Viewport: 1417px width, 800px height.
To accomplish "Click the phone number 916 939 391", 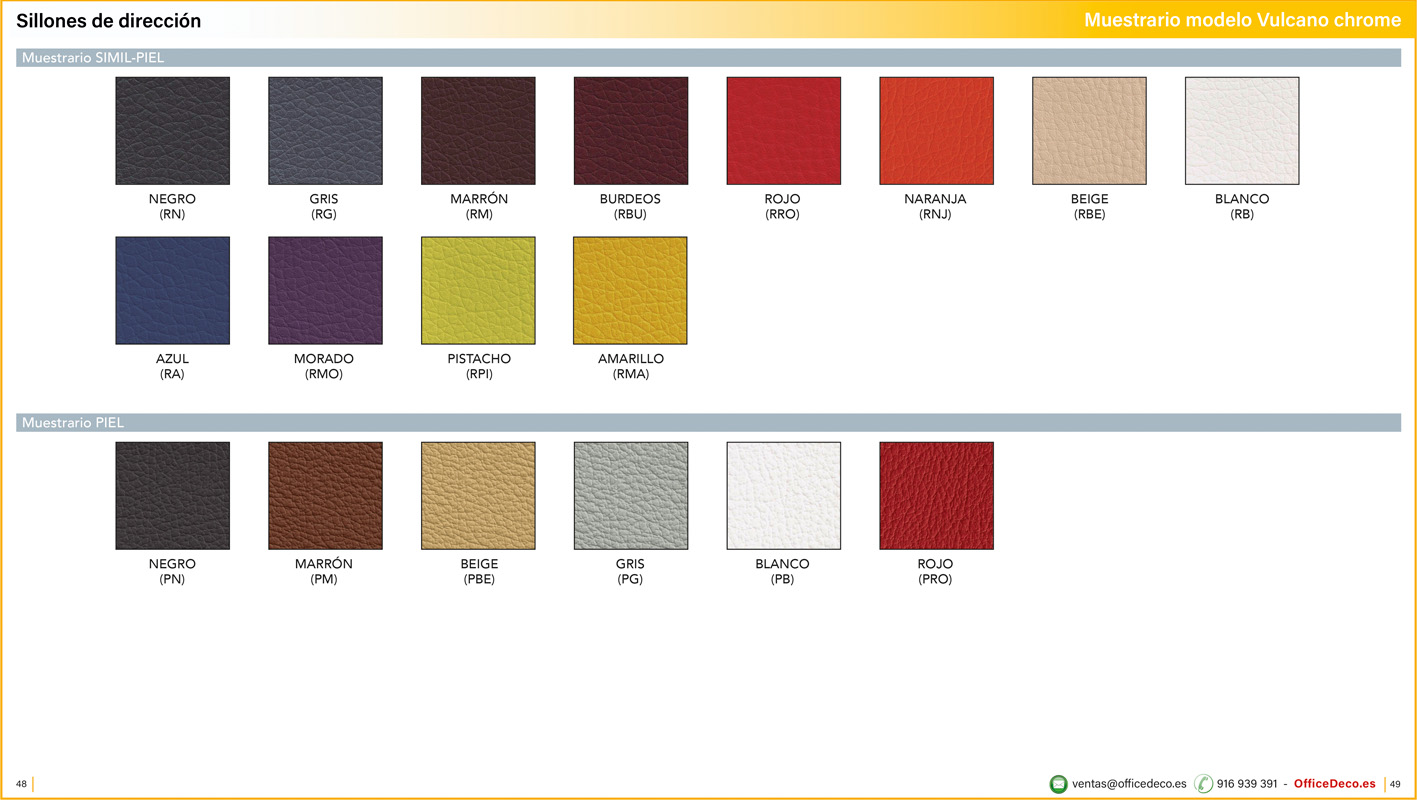I will coord(1247,784).
